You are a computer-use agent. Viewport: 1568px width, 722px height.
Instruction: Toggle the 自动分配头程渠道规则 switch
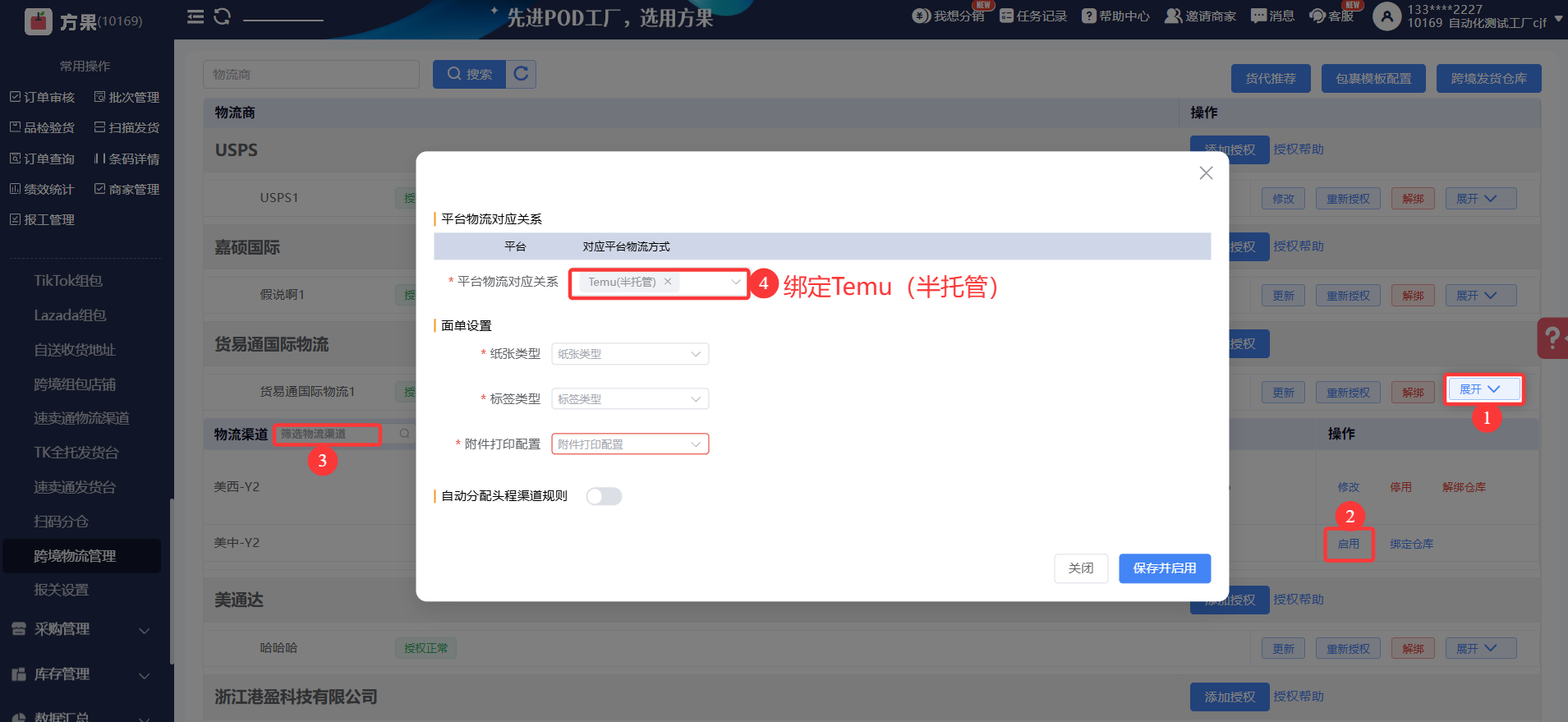pyautogui.click(x=604, y=496)
